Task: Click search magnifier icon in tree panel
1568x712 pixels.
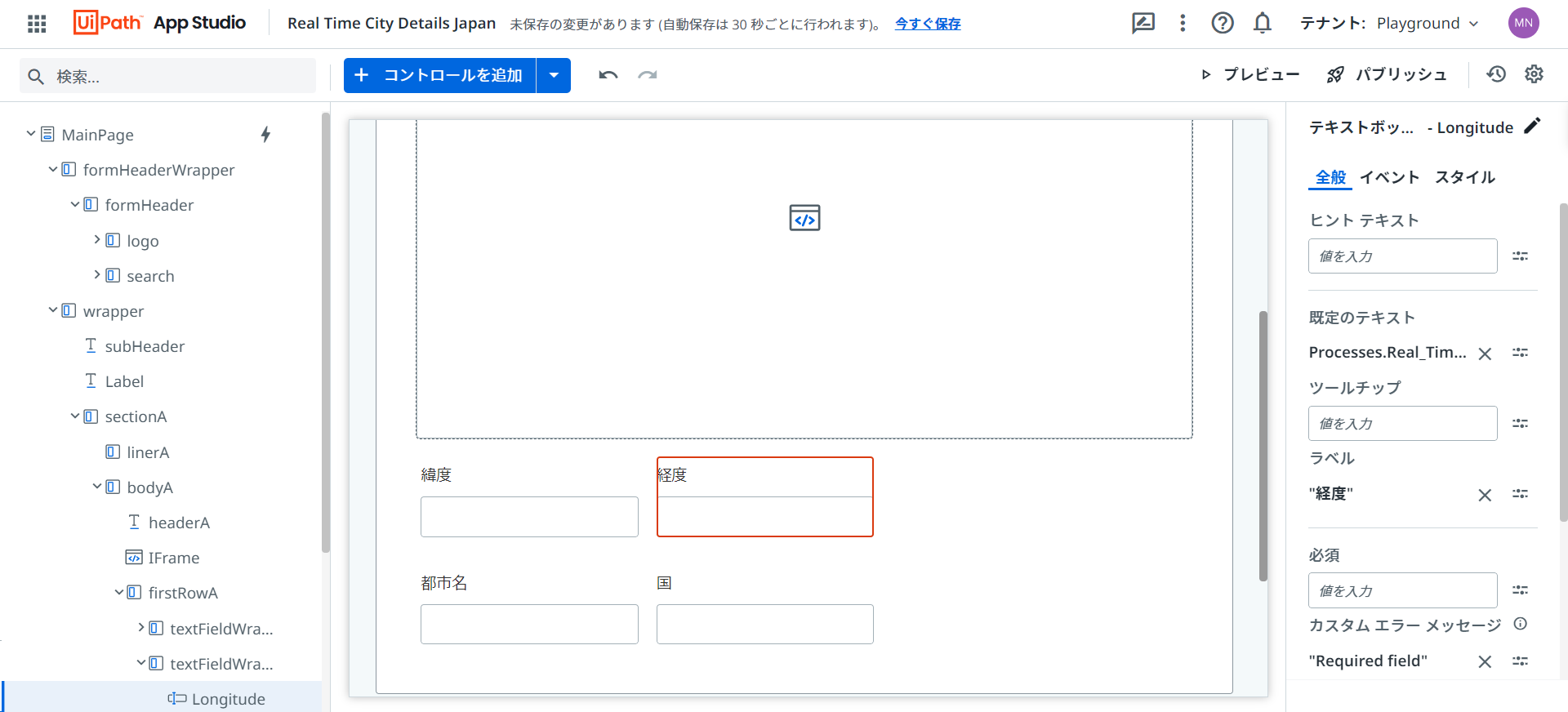Action: (36, 77)
